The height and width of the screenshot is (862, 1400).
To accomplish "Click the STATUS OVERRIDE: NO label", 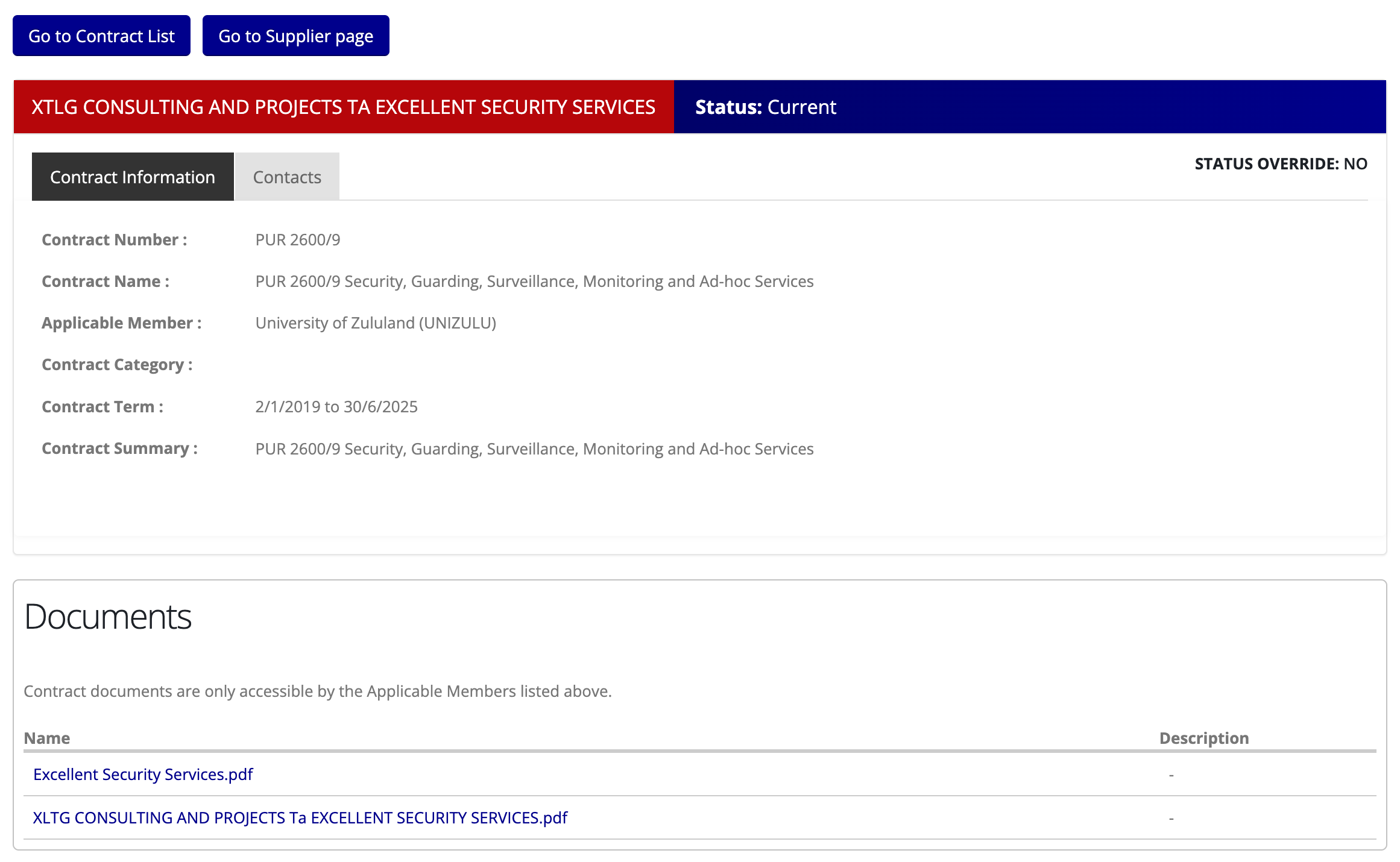I will point(1281,164).
